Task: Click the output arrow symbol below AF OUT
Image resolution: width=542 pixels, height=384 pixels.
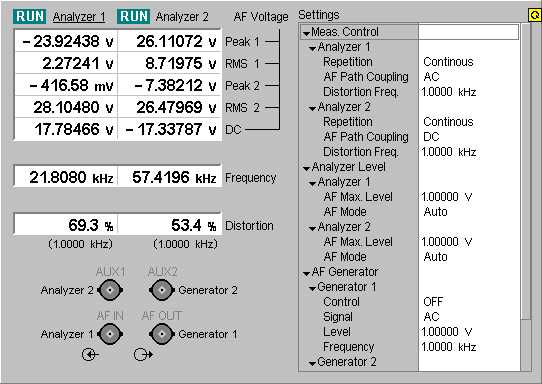Action: pos(143,355)
